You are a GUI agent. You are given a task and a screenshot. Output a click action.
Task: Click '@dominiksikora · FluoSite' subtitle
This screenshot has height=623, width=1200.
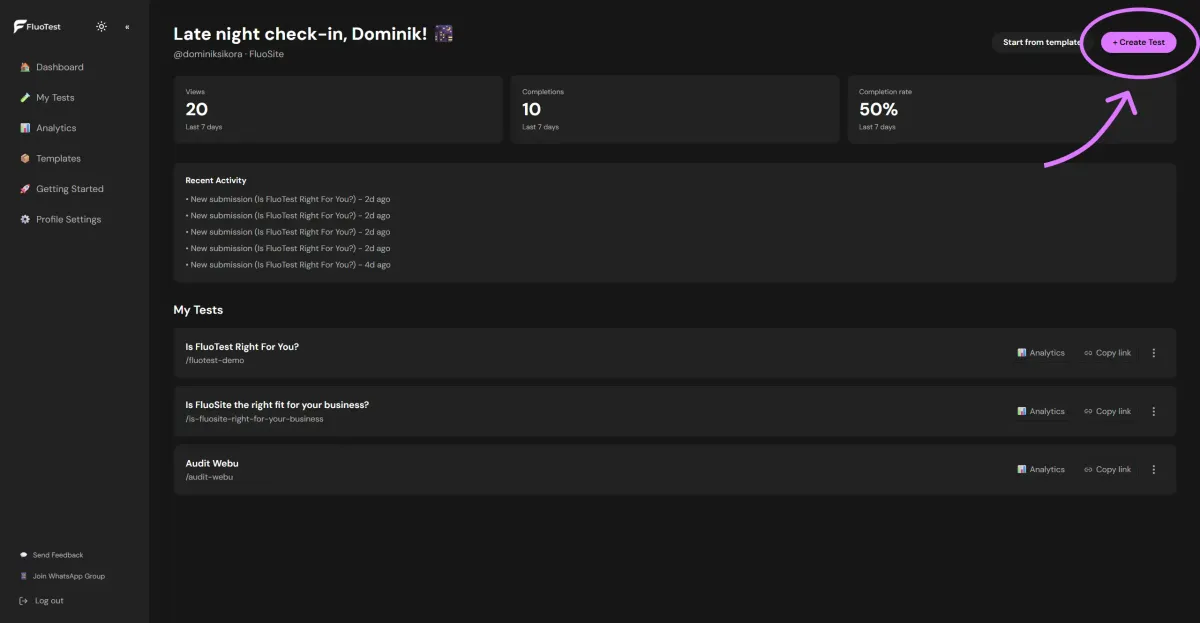(229, 54)
